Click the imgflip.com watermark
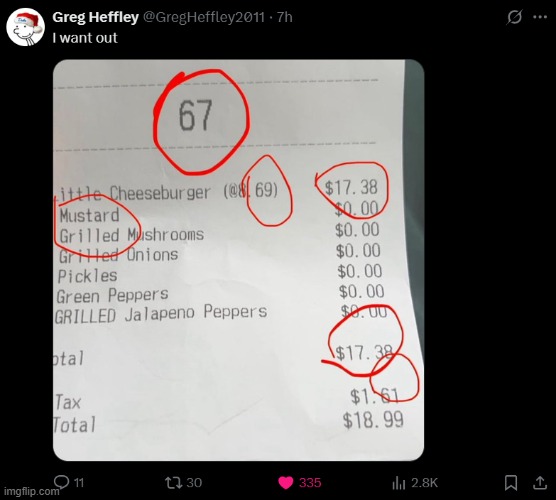556x500 pixels. click(x=30, y=491)
